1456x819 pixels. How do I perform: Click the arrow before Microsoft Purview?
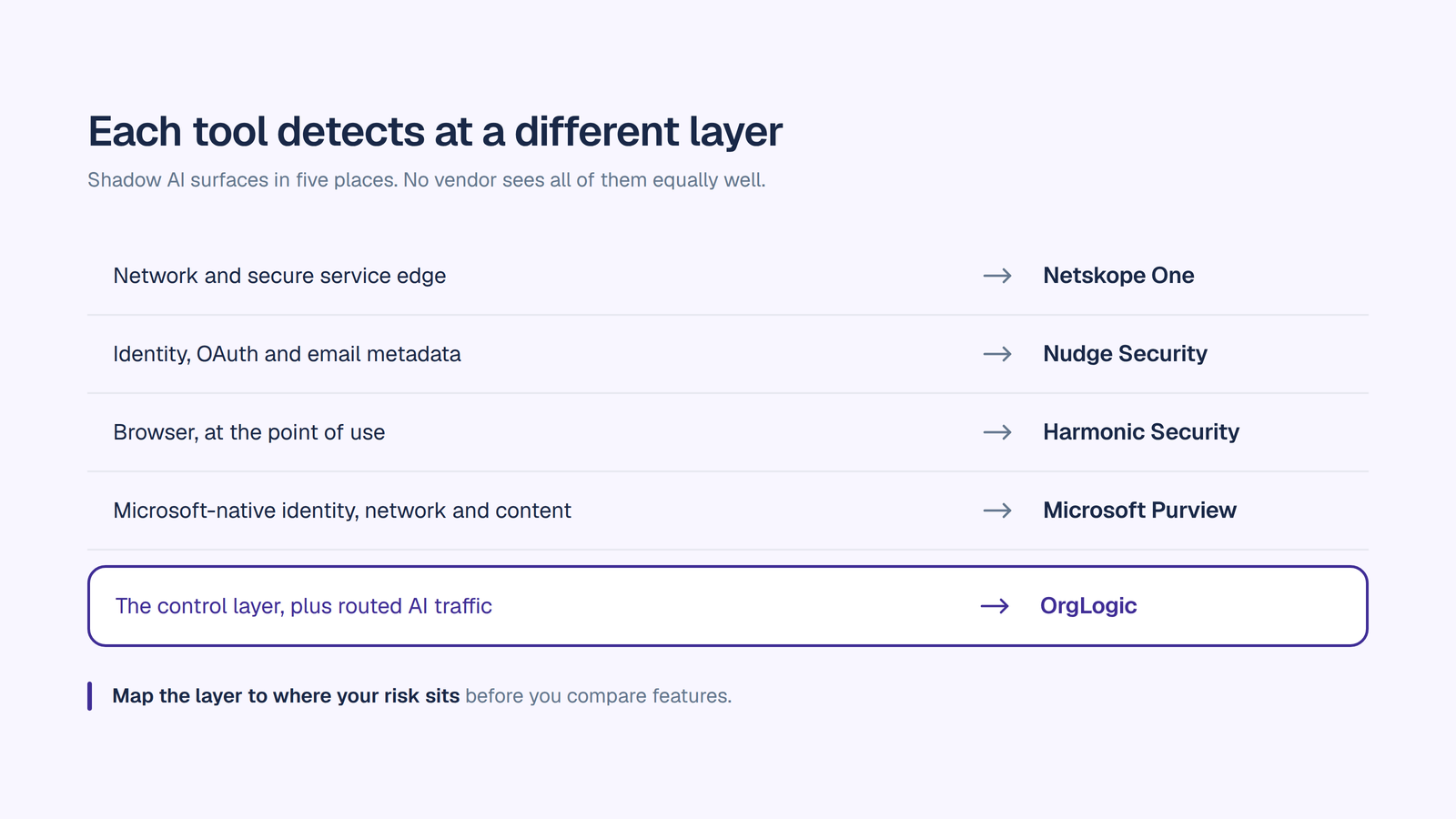pos(997,511)
